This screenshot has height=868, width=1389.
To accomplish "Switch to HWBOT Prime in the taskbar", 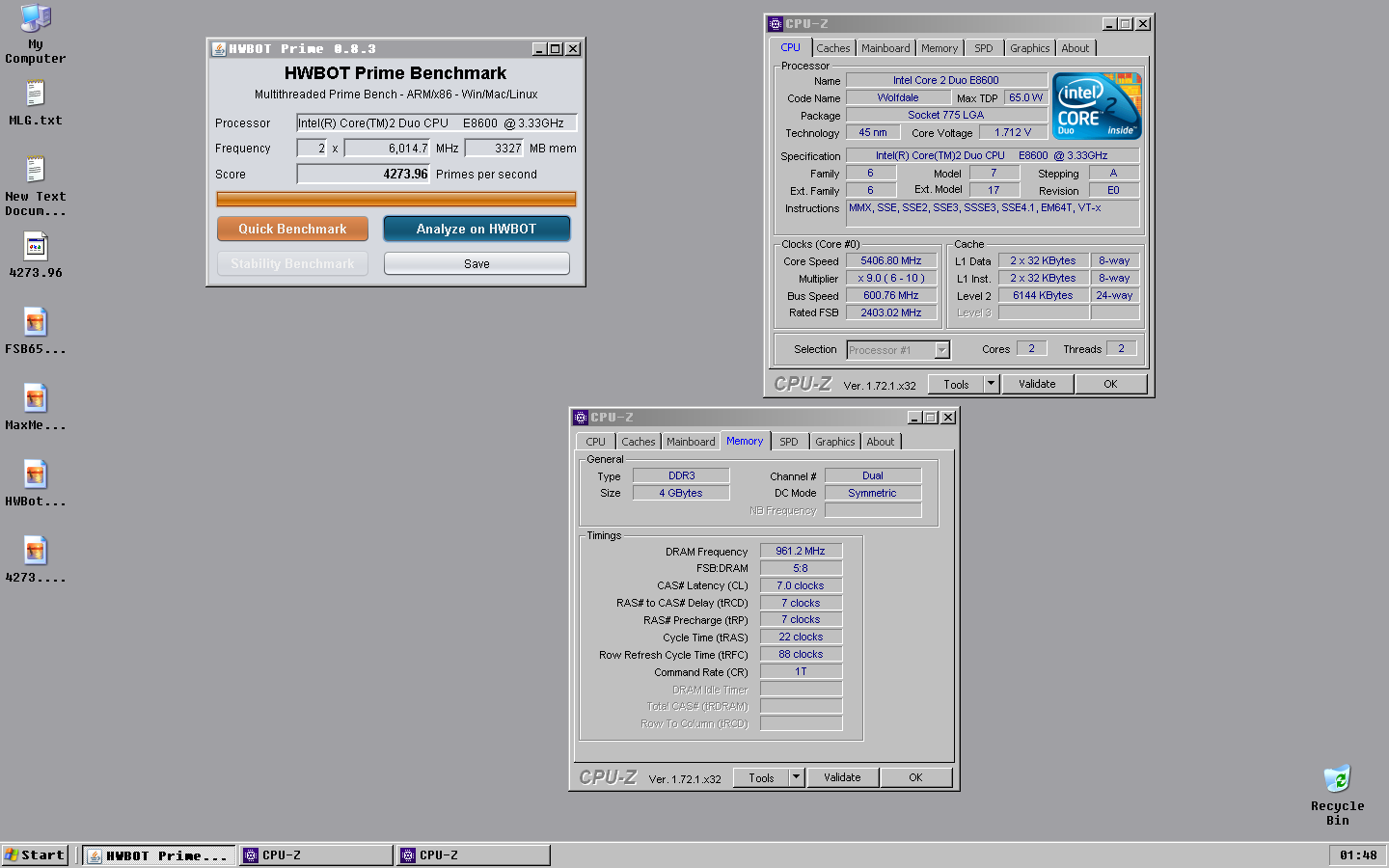I will pos(159,854).
